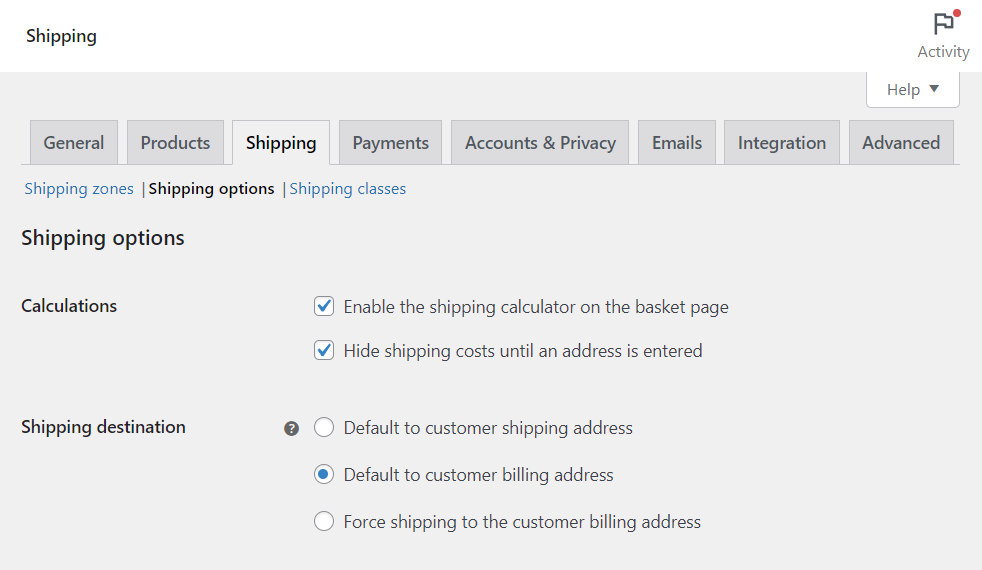Click the Shipping destination label
This screenshot has height=570, width=982.
point(103,427)
